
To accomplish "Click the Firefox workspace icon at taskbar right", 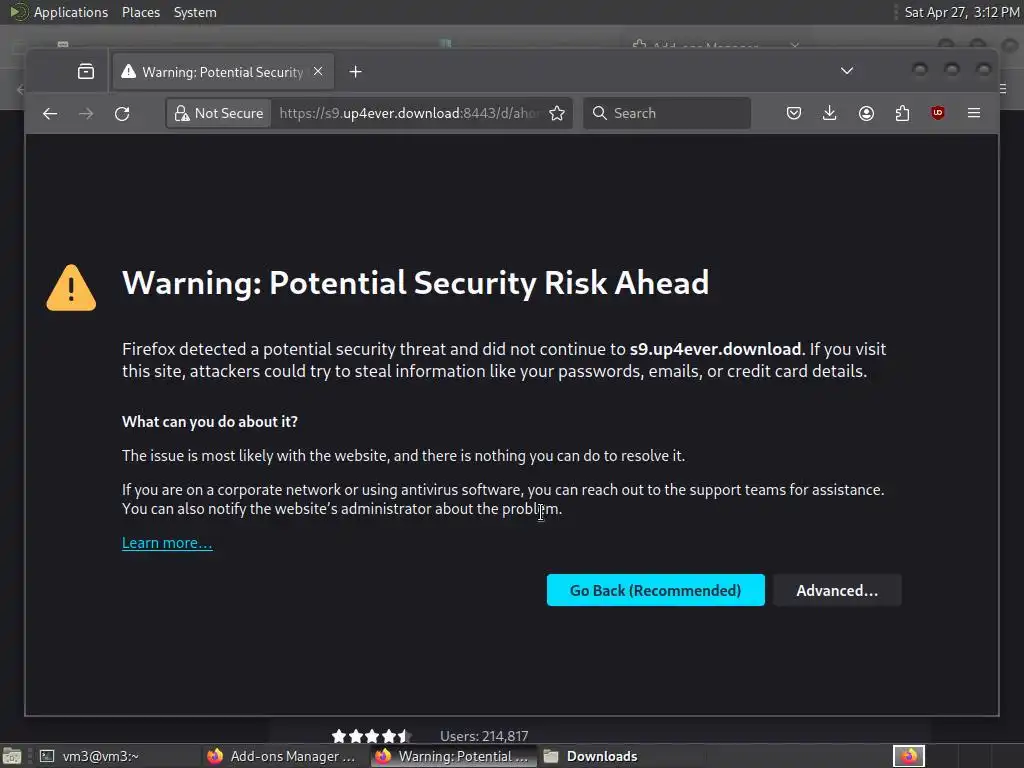I will click(x=909, y=756).
